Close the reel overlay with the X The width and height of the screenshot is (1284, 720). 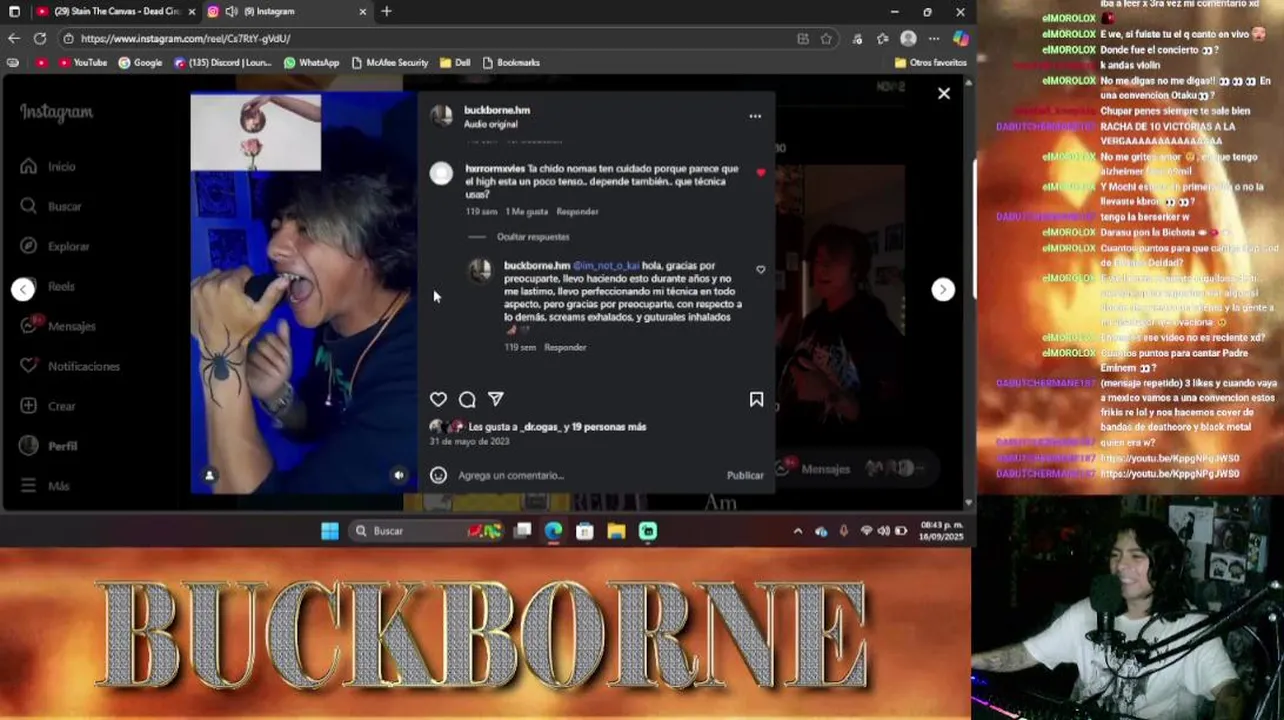point(943,93)
